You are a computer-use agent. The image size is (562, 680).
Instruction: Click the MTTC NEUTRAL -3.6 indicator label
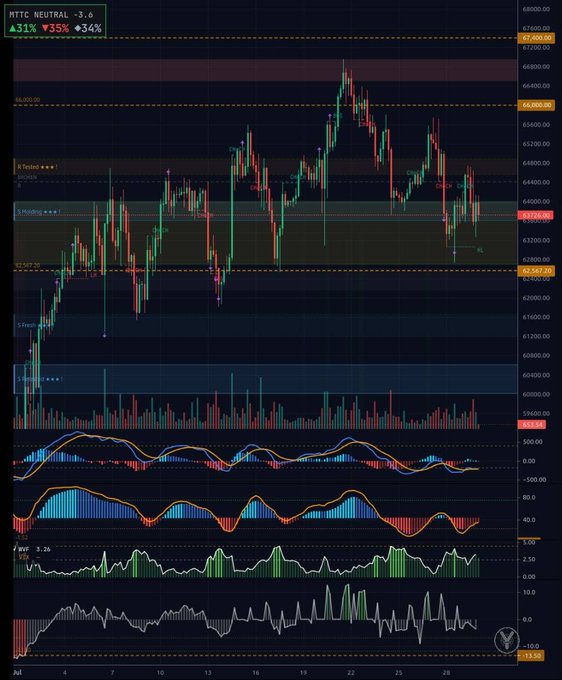coord(51,15)
